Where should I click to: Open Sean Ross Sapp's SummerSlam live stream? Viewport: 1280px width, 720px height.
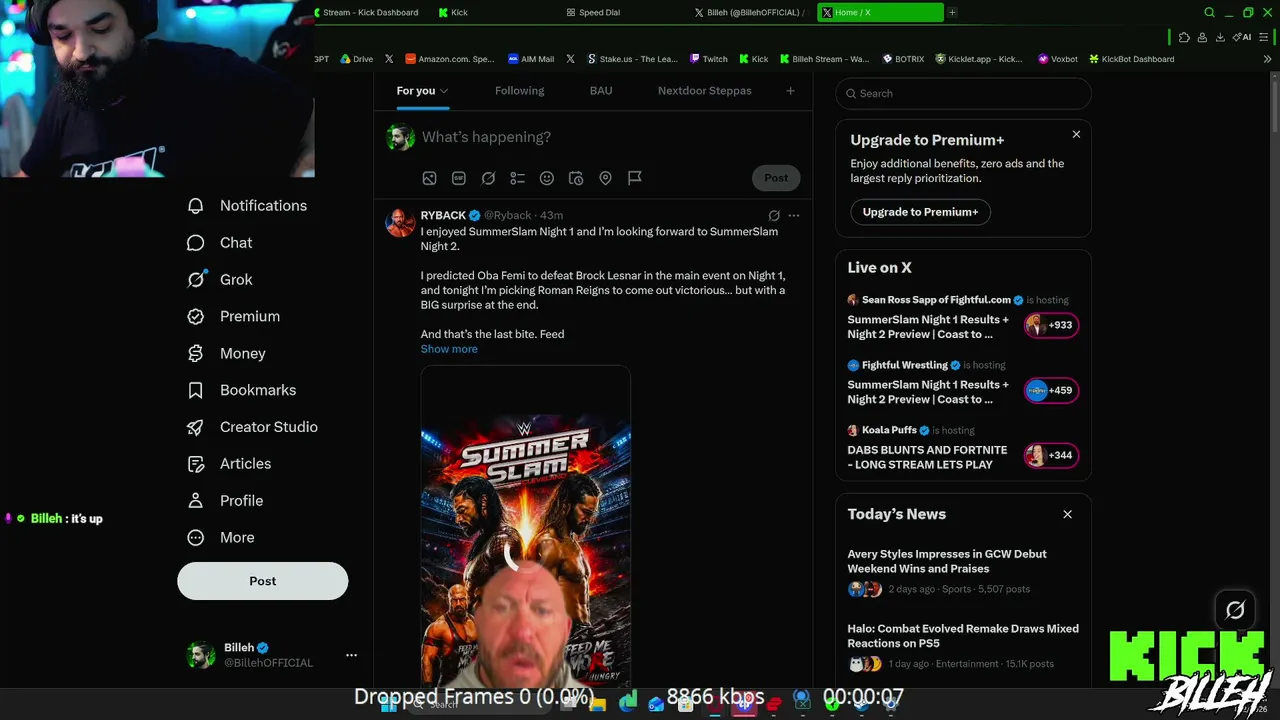coord(962,317)
